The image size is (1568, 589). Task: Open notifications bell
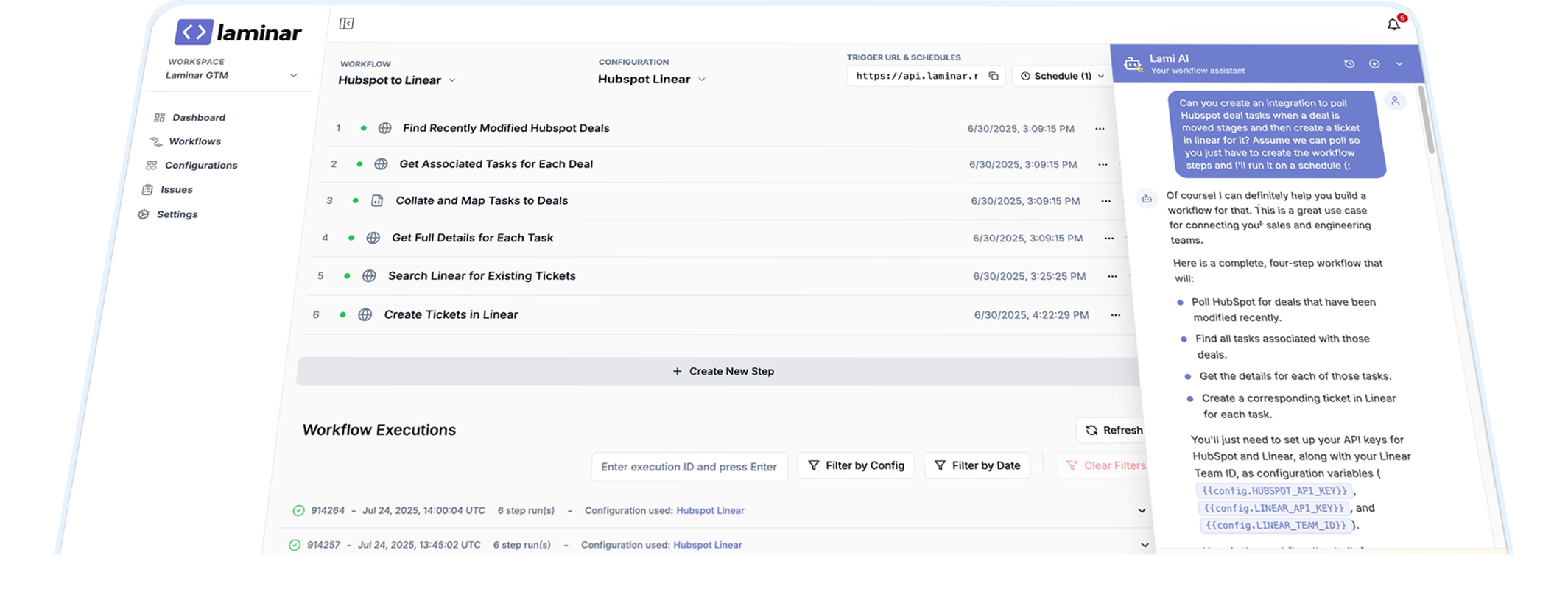coord(1393,24)
